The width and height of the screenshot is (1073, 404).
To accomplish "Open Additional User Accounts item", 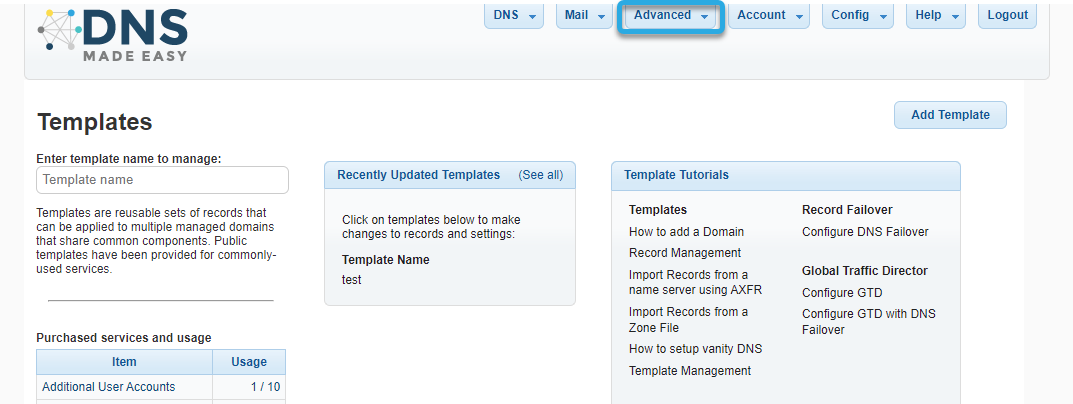I will [x=109, y=387].
